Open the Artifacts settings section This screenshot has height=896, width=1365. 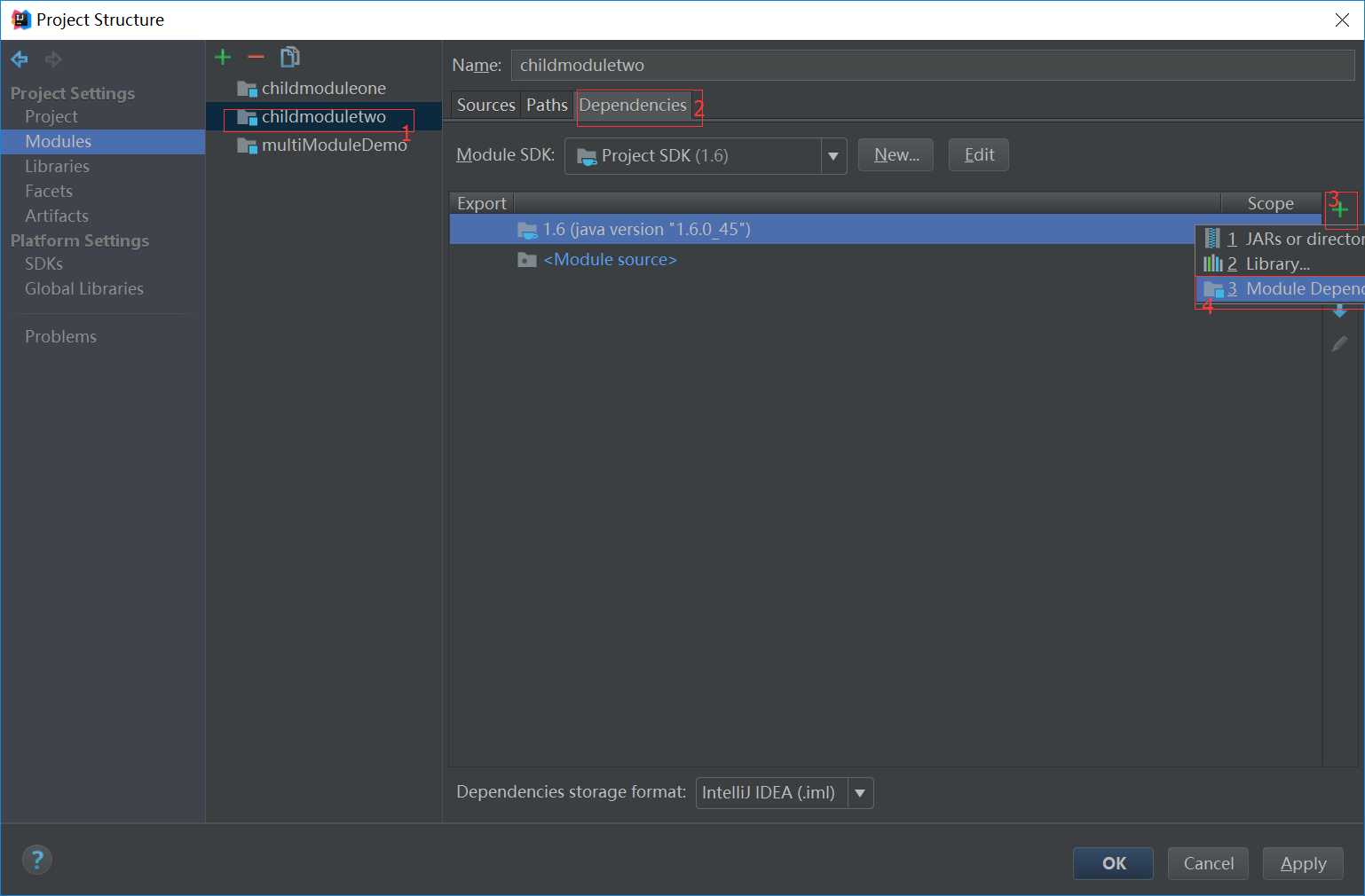point(57,216)
